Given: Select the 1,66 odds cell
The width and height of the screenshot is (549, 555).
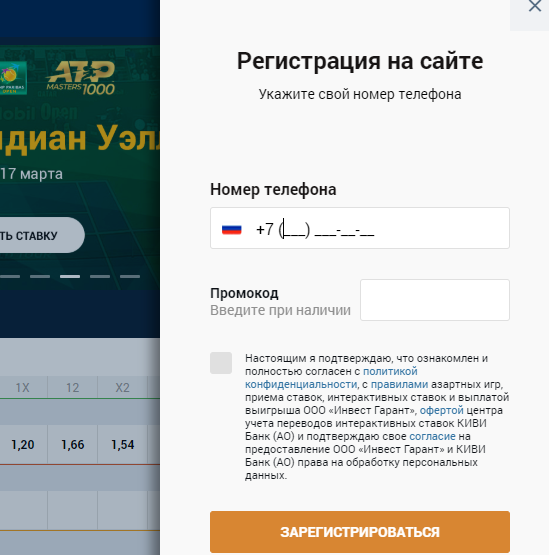Looking at the screenshot, I should tap(73, 444).
